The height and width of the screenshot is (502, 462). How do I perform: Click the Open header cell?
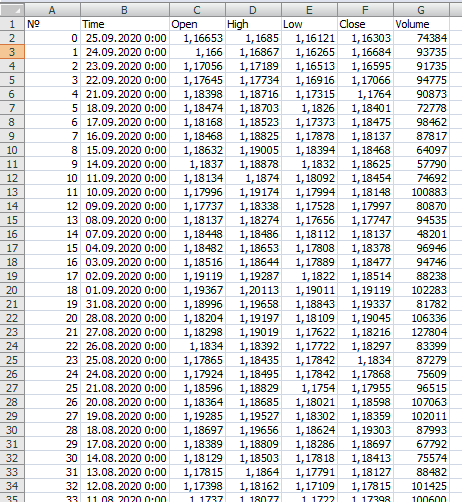click(197, 24)
